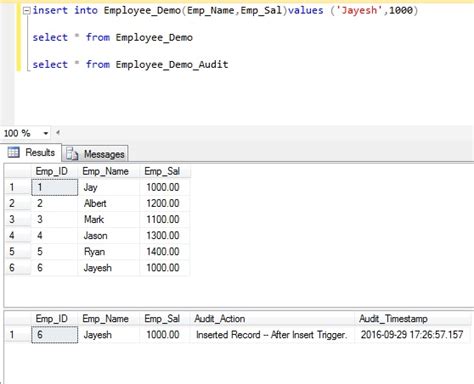Click the Results tab grid icon
This screenshot has height=384, width=474.
[x=14, y=152]
